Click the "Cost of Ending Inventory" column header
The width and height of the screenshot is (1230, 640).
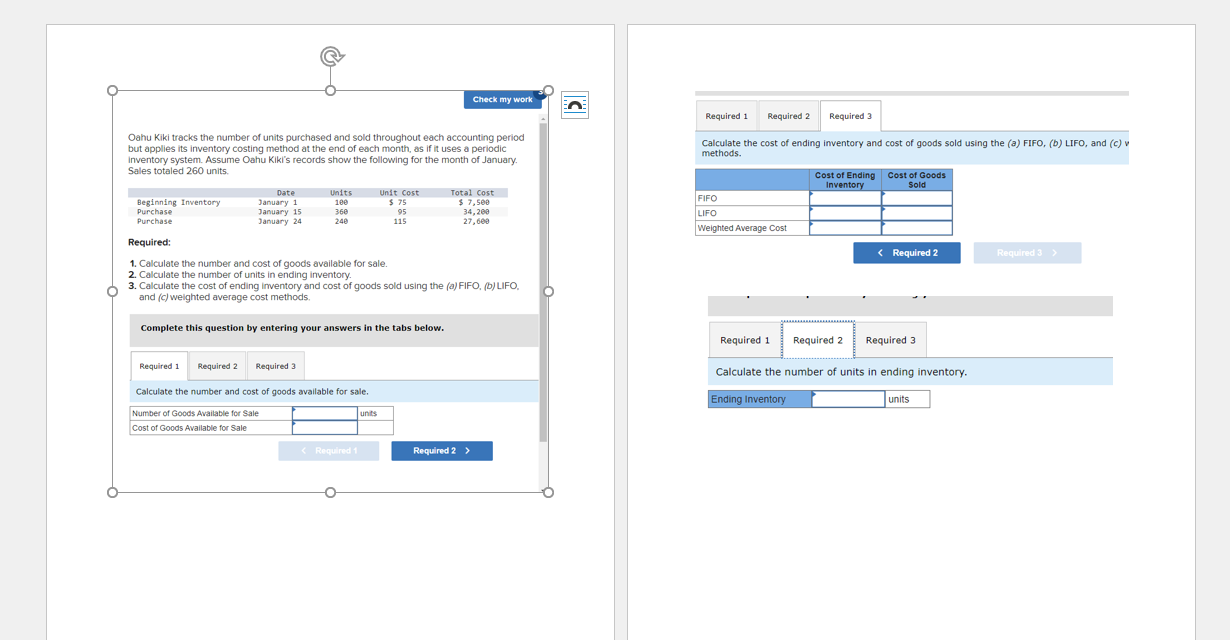click(845, 180)
